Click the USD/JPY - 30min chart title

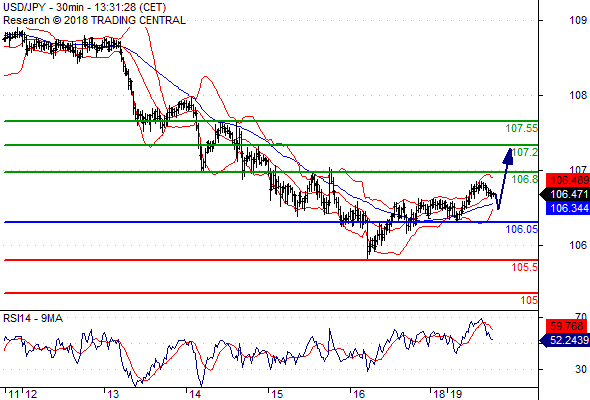pyautogui.click(x=85, y=7)
